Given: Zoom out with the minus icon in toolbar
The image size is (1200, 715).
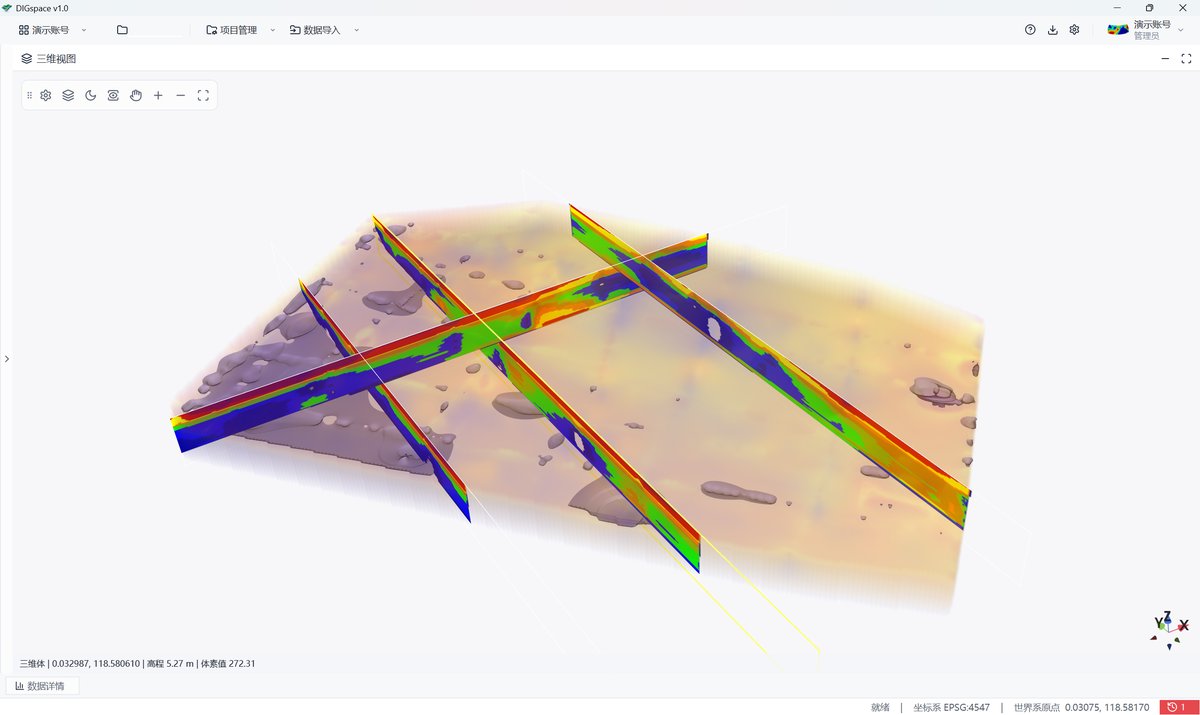Looking at the screenshot, I should 181,95.
